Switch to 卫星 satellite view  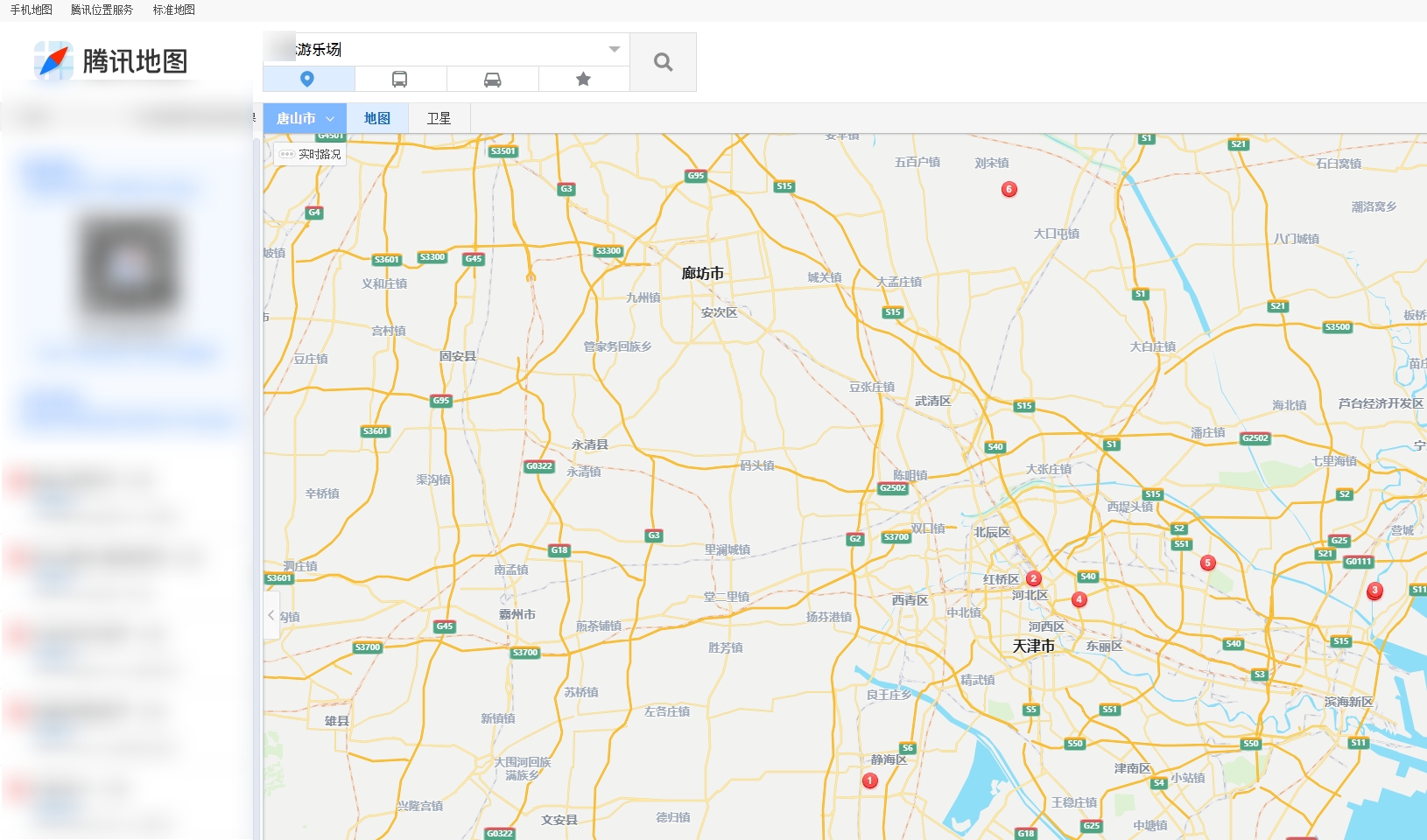(x=439, y=118)
